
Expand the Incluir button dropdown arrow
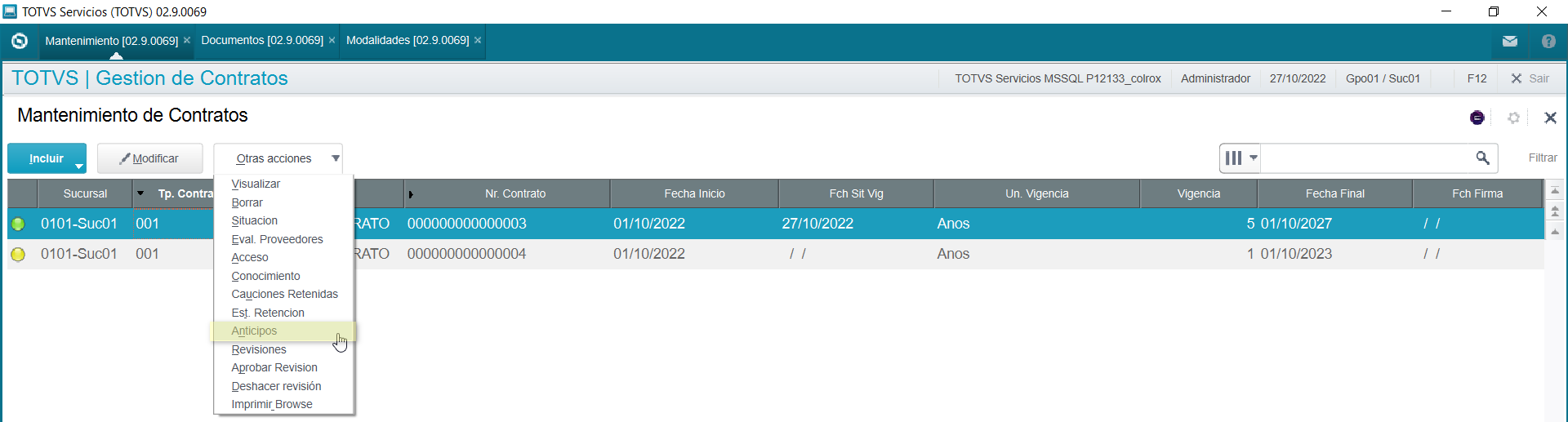coord(79,165)
